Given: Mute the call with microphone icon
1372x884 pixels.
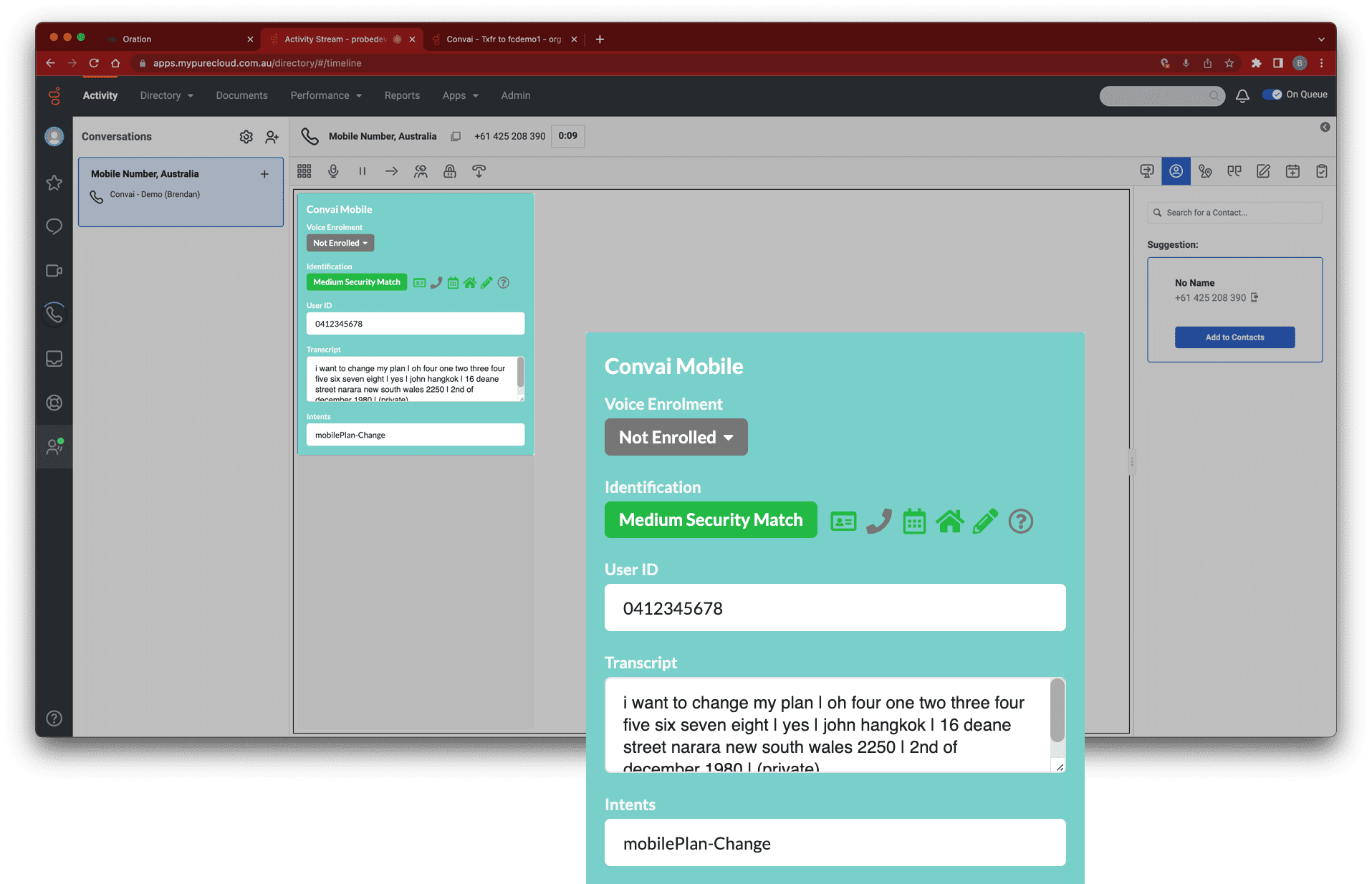Looking at the screenshot, I should tap(333, 171).
